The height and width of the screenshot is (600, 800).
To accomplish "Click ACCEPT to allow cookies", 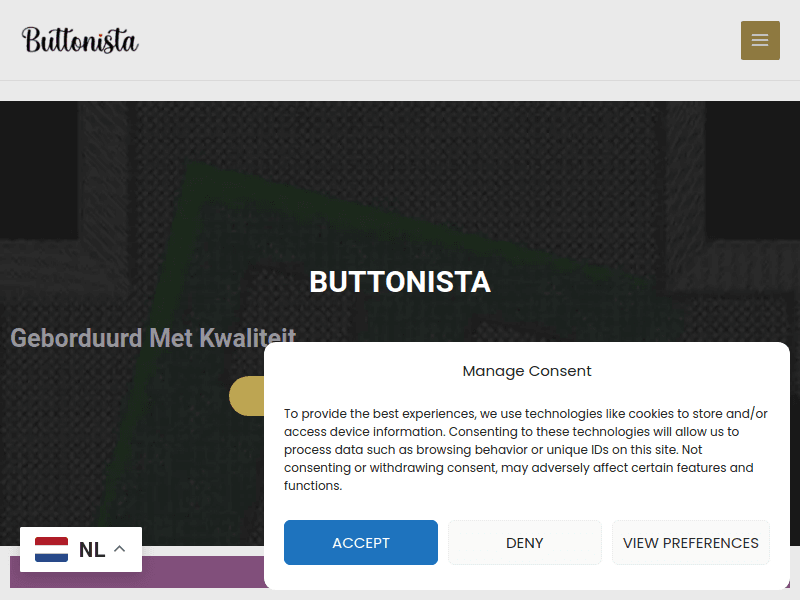I will (x=361, y=542).
